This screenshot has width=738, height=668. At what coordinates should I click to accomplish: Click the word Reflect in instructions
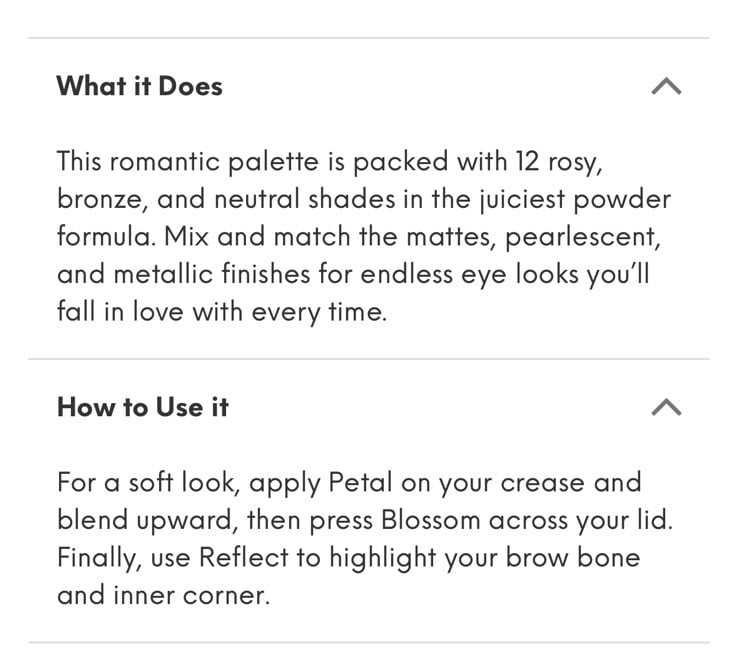243,557
